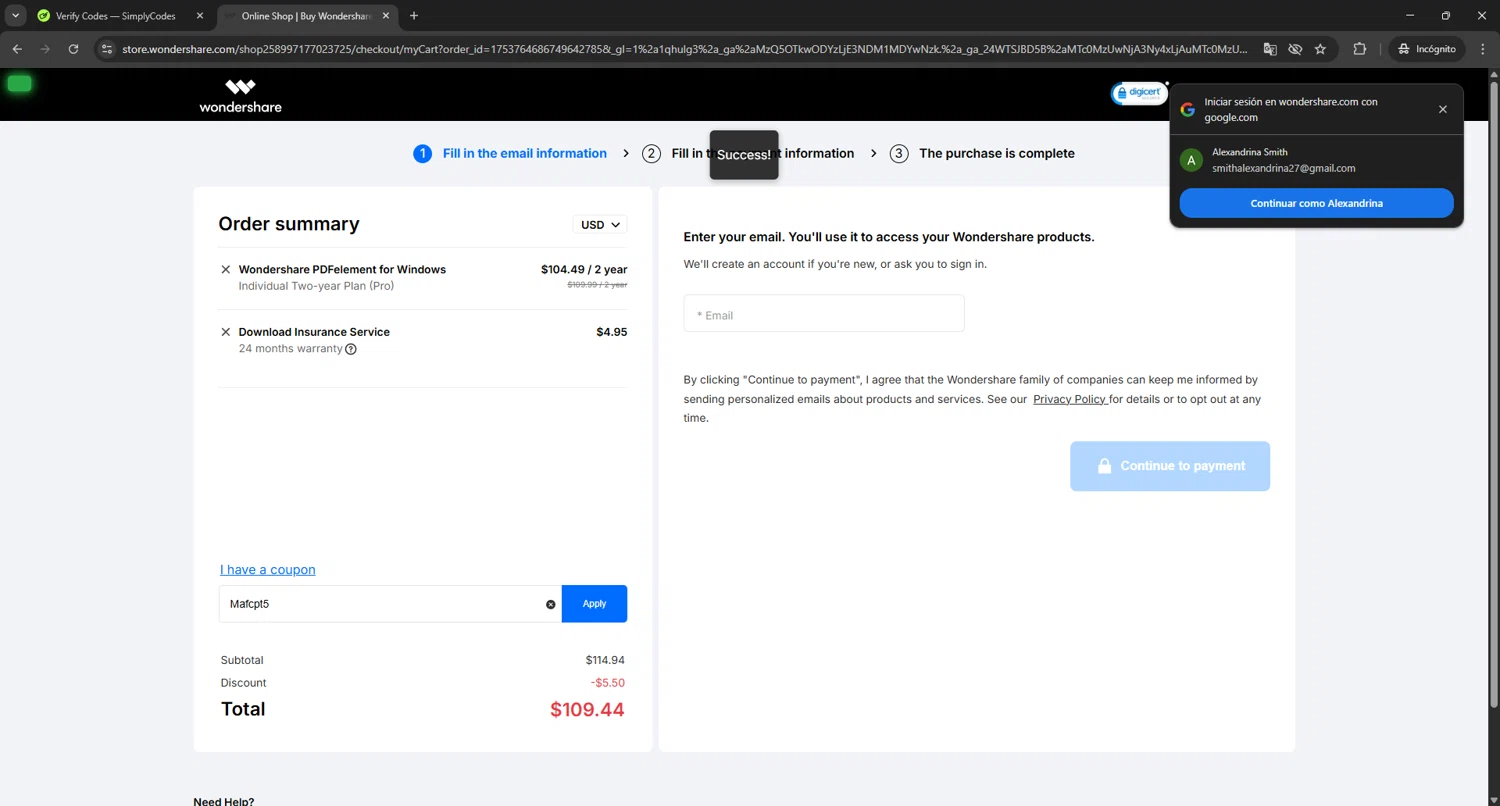Reload the current page
This screenshot has height=806, width=1500.
[73, 49]
